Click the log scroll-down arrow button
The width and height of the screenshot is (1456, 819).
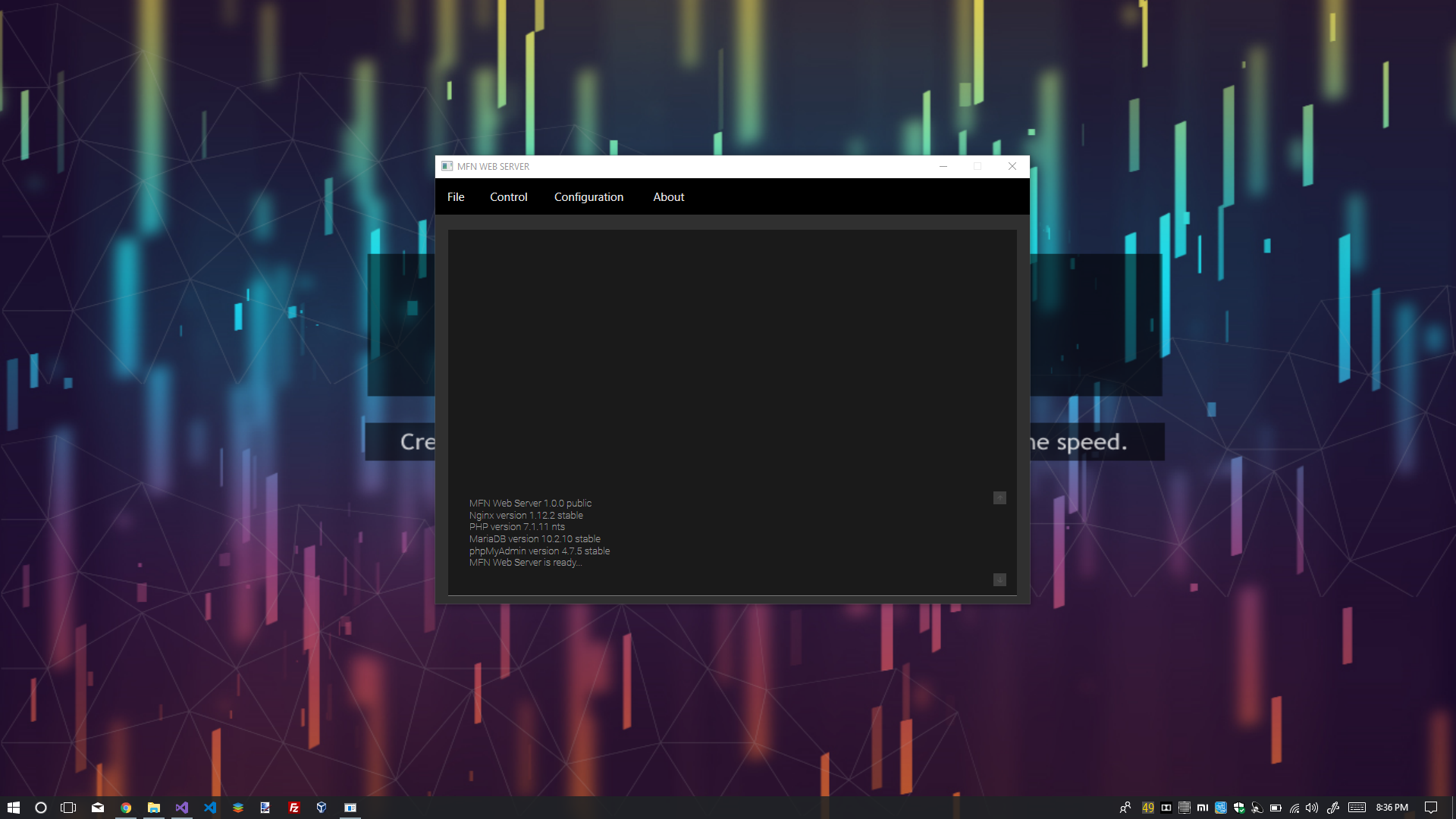(999, 580)
